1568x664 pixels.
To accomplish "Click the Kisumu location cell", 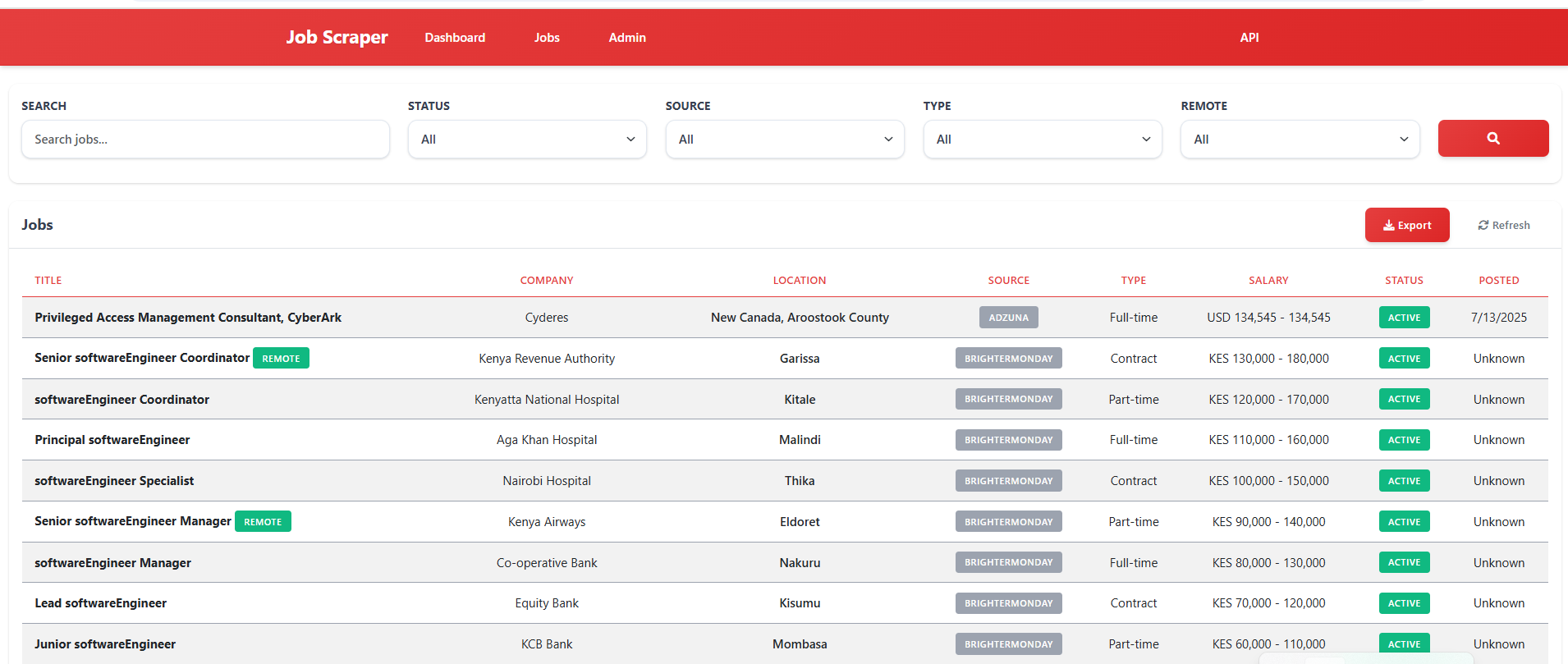I will tap(800, 603).
